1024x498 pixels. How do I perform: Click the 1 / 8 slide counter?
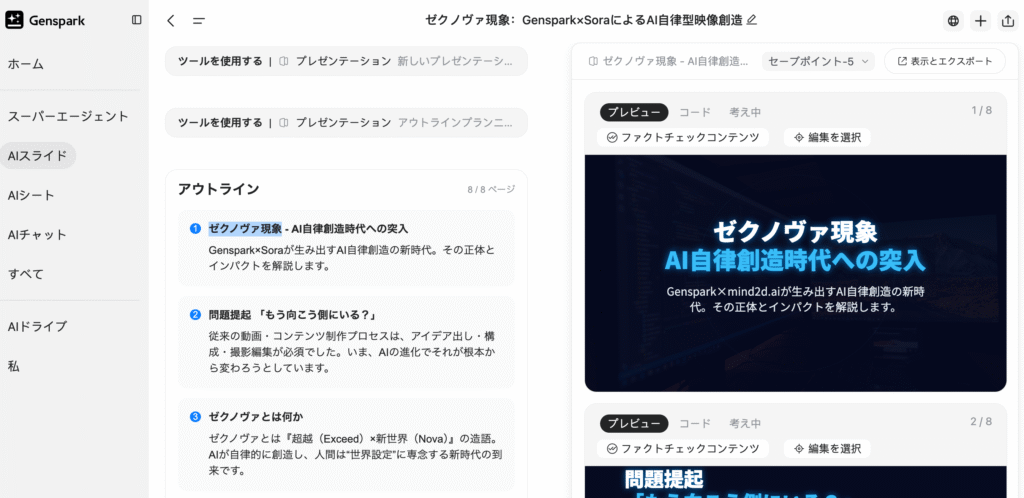tap(982, 110)
